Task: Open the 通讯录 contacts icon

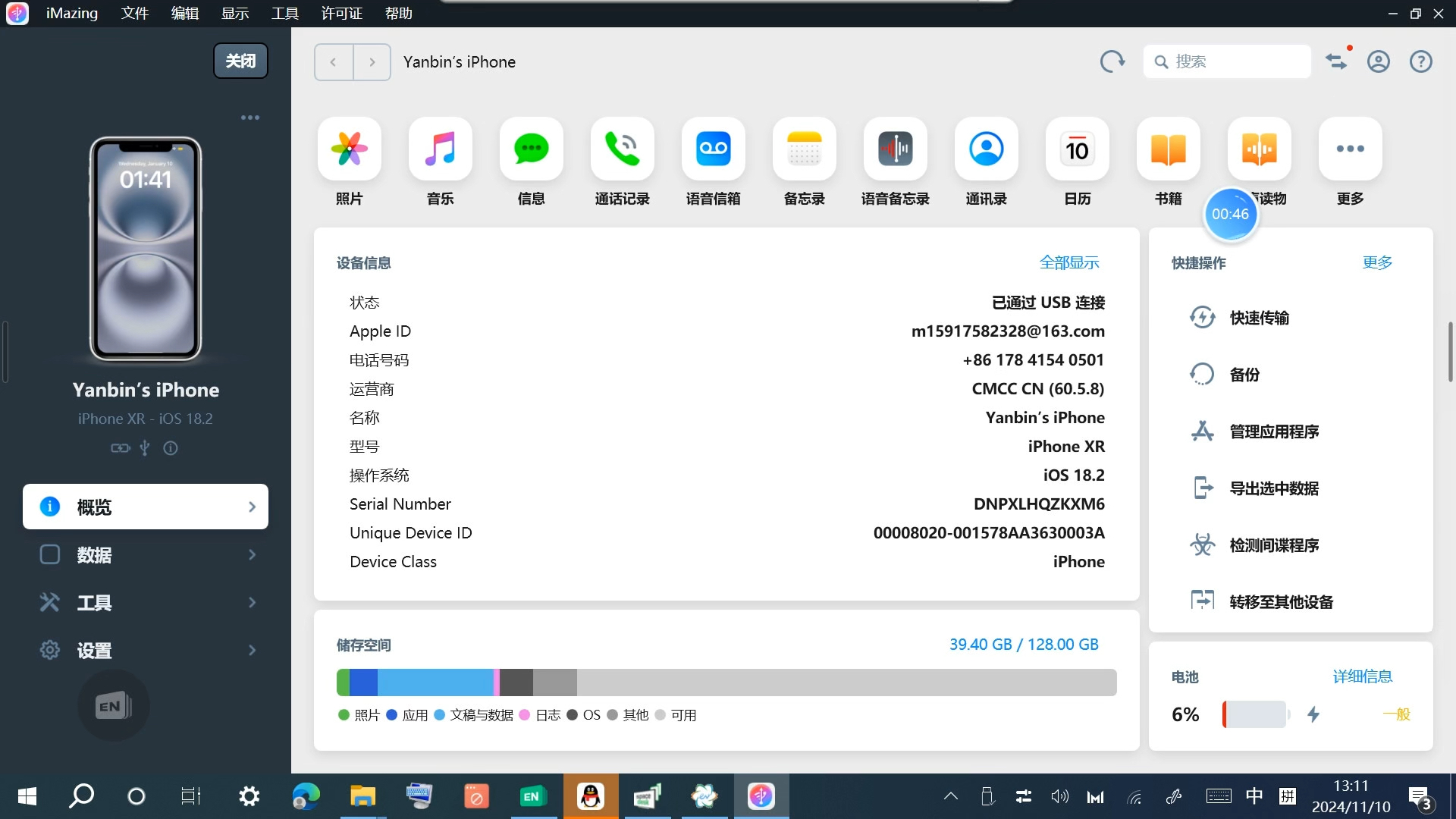Action: pyautogui.click(x=986, y=149)
